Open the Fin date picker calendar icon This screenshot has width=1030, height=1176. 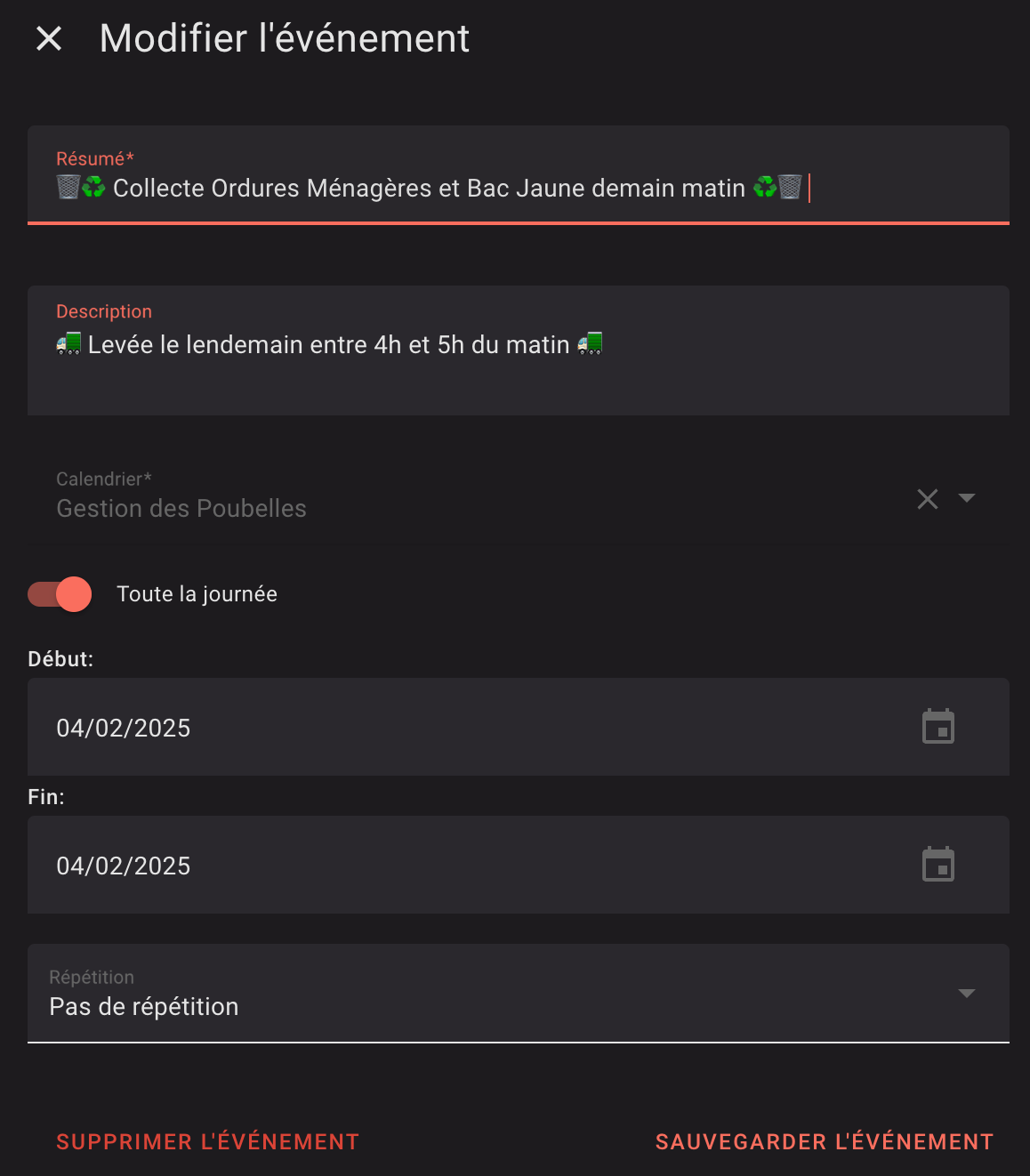(937, 865)
